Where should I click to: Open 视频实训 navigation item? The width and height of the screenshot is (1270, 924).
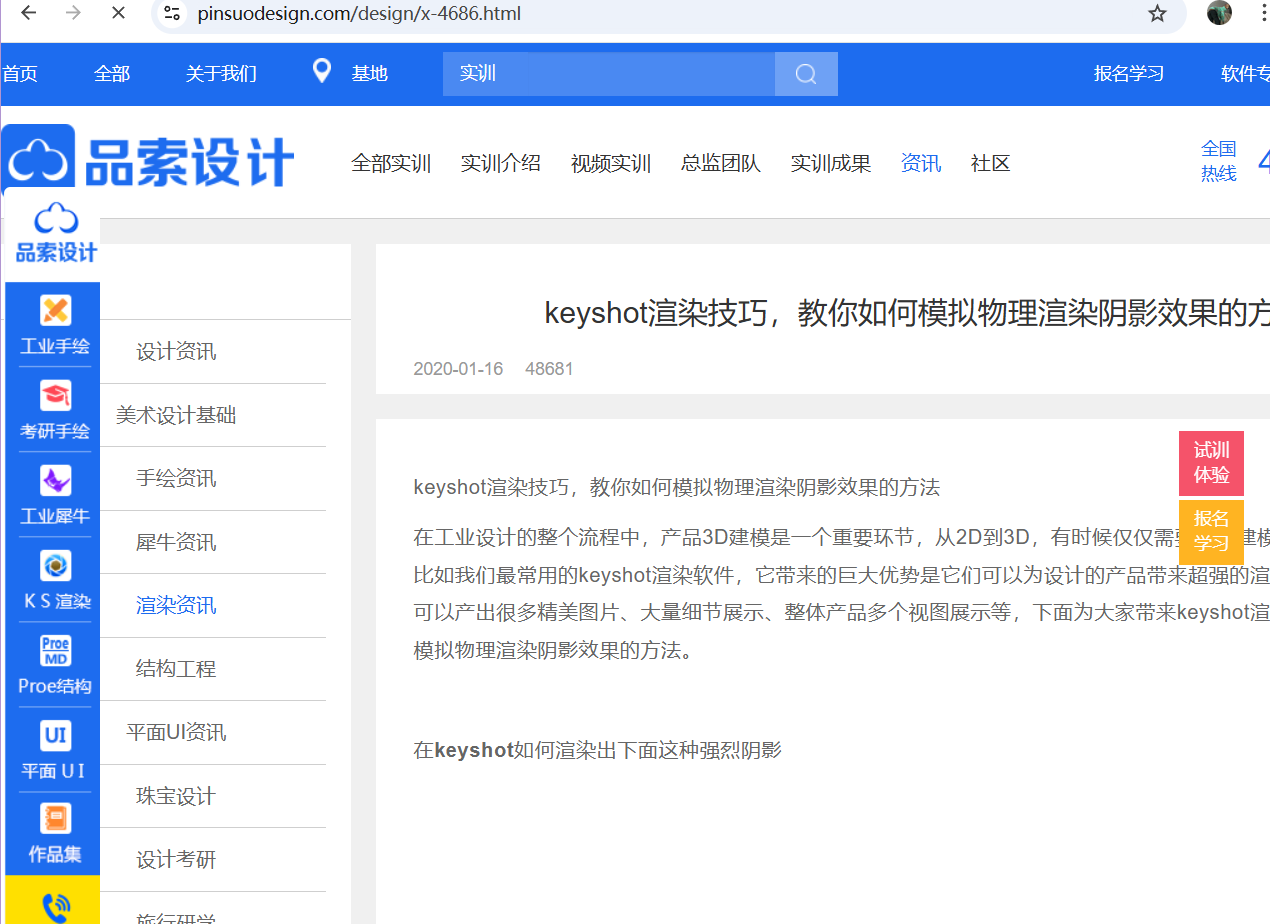[x=611, y=164]
